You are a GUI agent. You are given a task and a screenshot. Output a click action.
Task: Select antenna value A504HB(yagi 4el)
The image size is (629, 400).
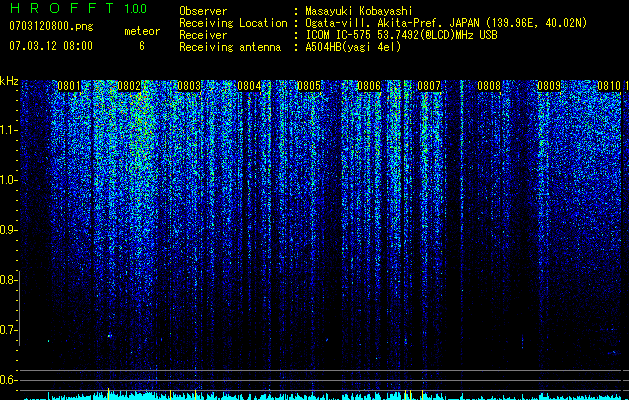(x=353, y=47)
